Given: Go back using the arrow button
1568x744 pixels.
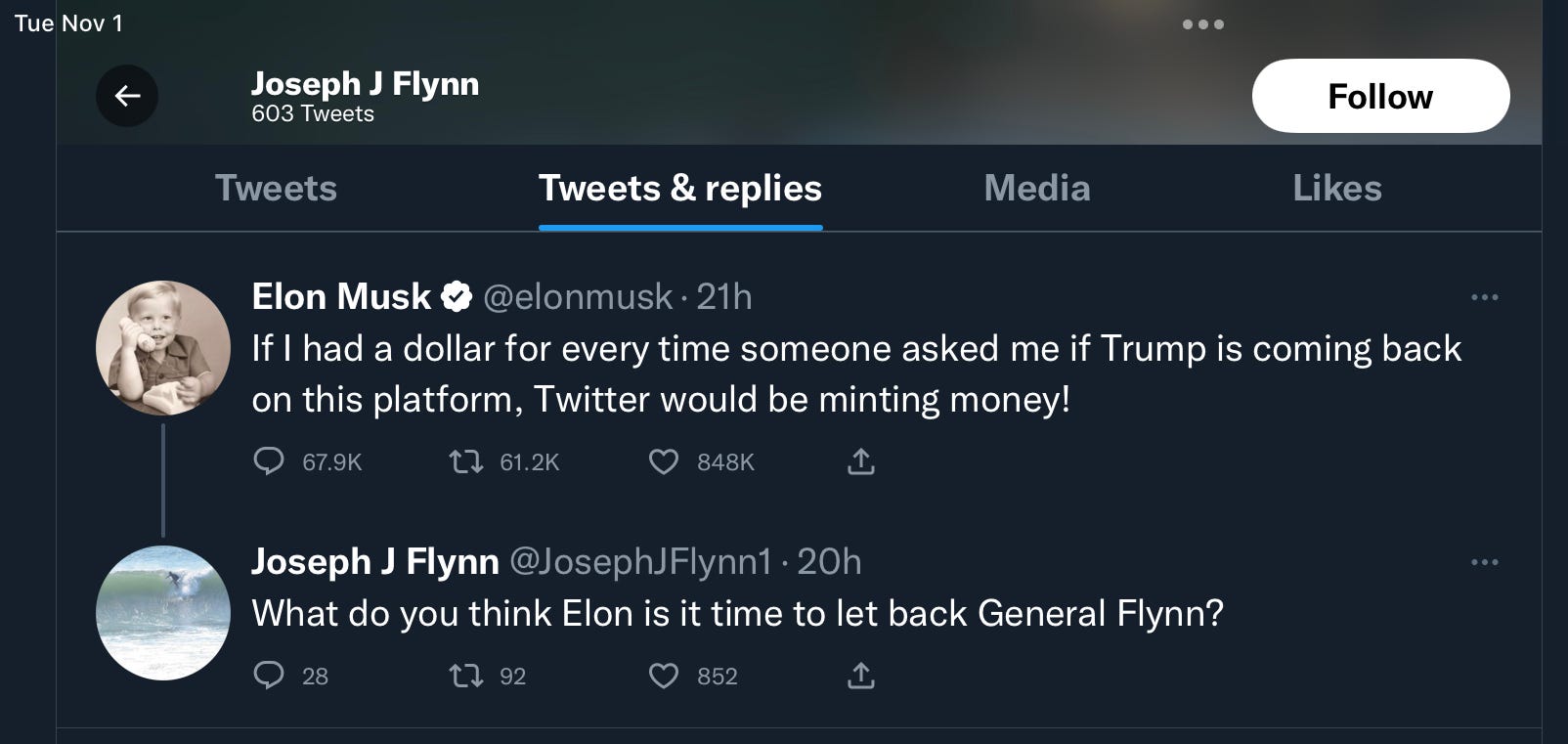Looking at the screenshot, I should pos(127,96).
